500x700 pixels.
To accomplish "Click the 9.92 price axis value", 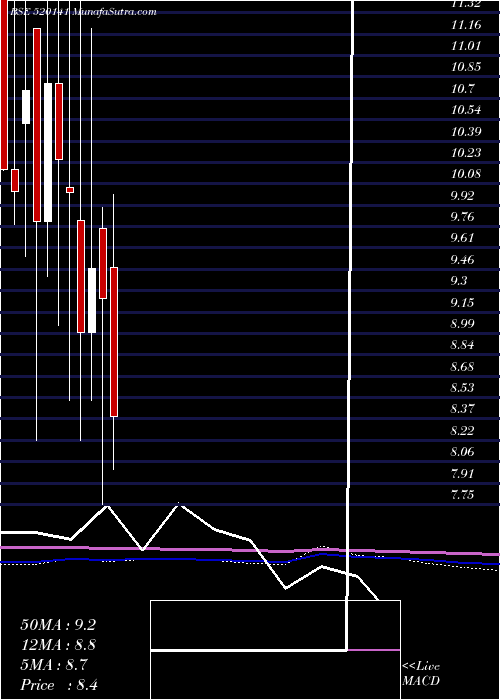I will click(462, 196).
